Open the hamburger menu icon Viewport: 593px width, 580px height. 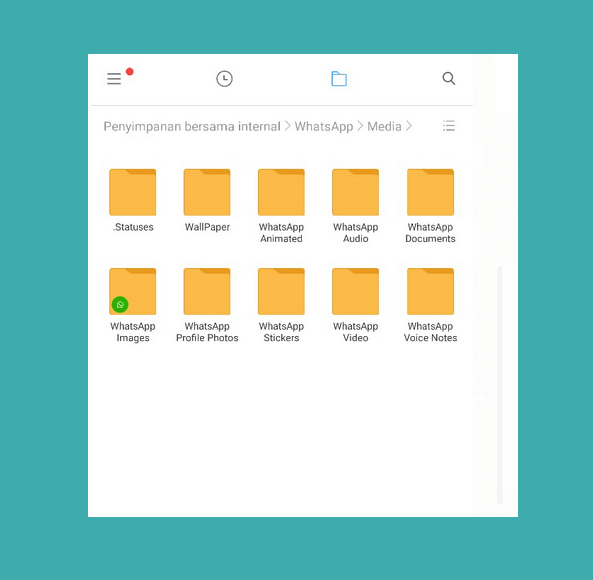coord(114,79)
